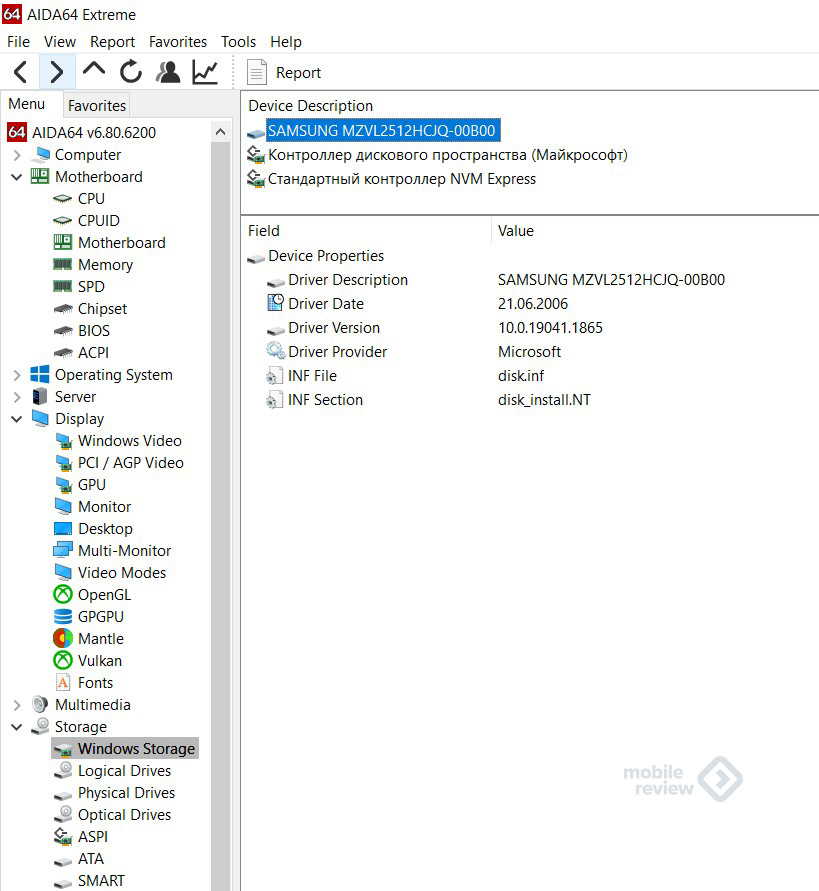Click the Multimedia speaker icon
Viewport: 819px width, 891px height.
click(40, 705)
